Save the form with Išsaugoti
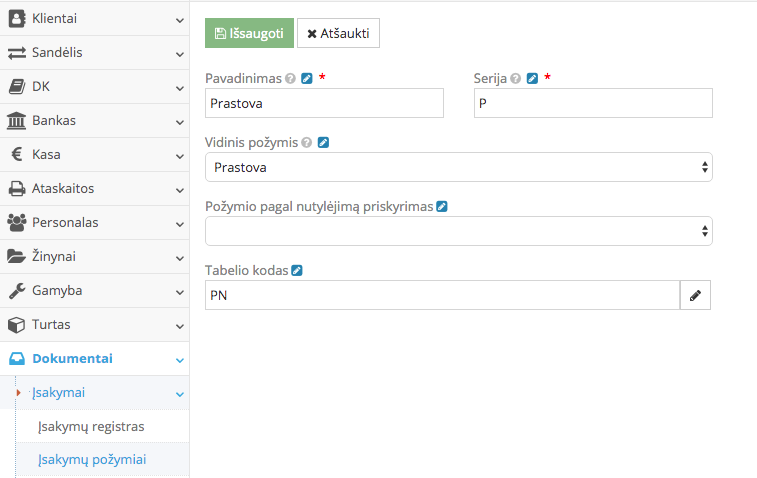Screen dimensions: 757x478 click(249, 33)
